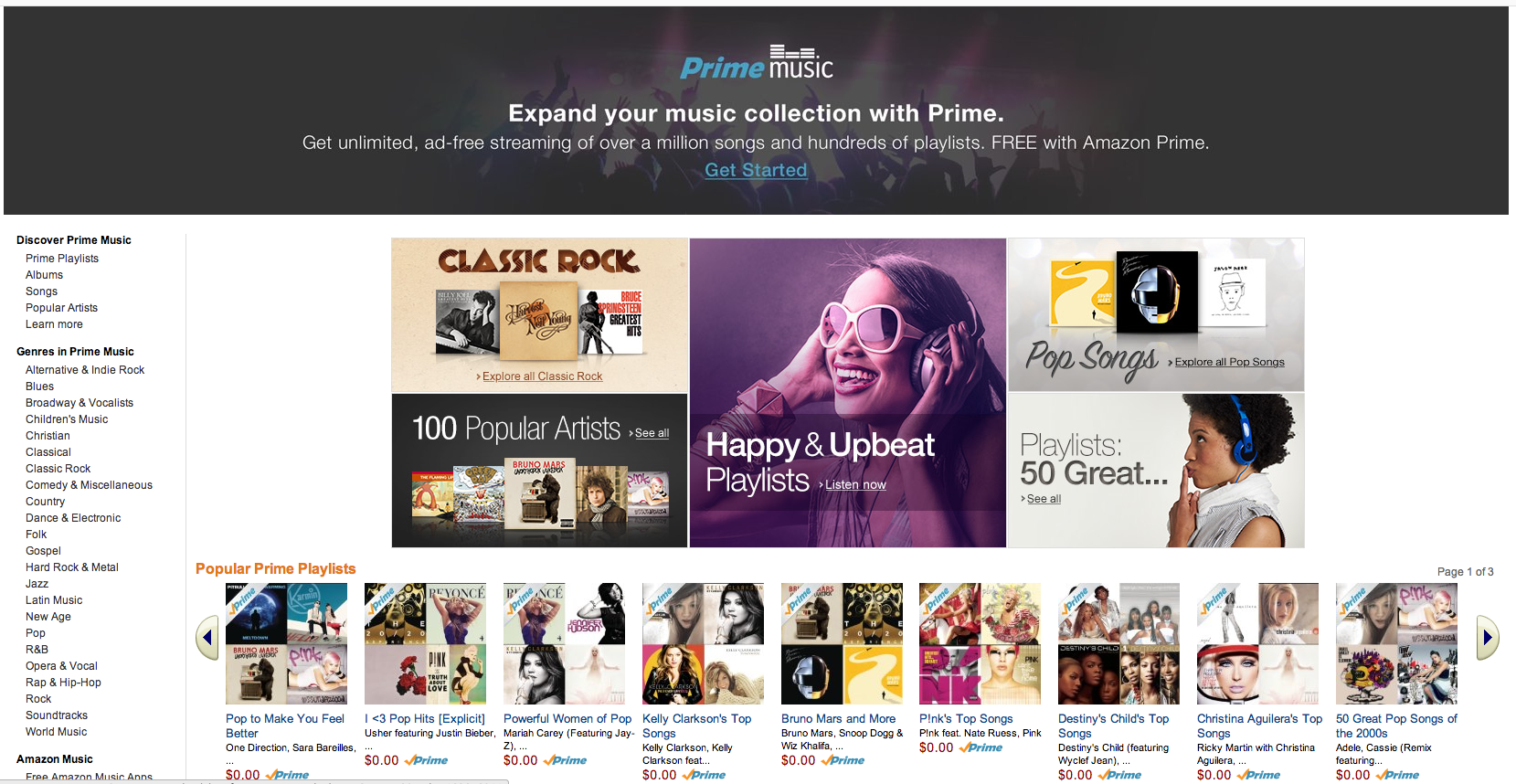Click Get Started link in banner
Viewport: 1516px width, 784px height.
pyautogui.click(x=756, y=170)
